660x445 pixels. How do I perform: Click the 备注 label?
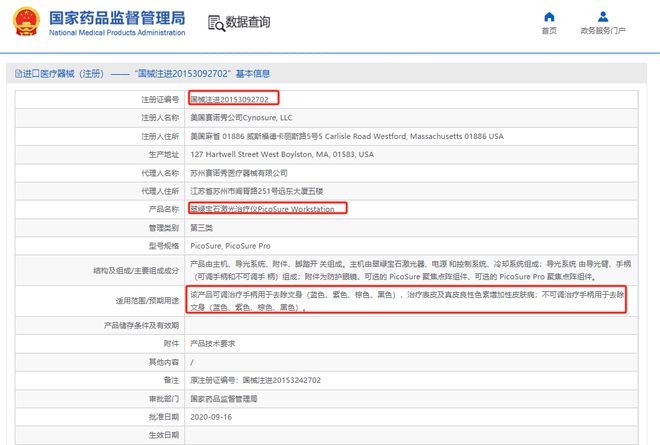(x=171, y=380)
